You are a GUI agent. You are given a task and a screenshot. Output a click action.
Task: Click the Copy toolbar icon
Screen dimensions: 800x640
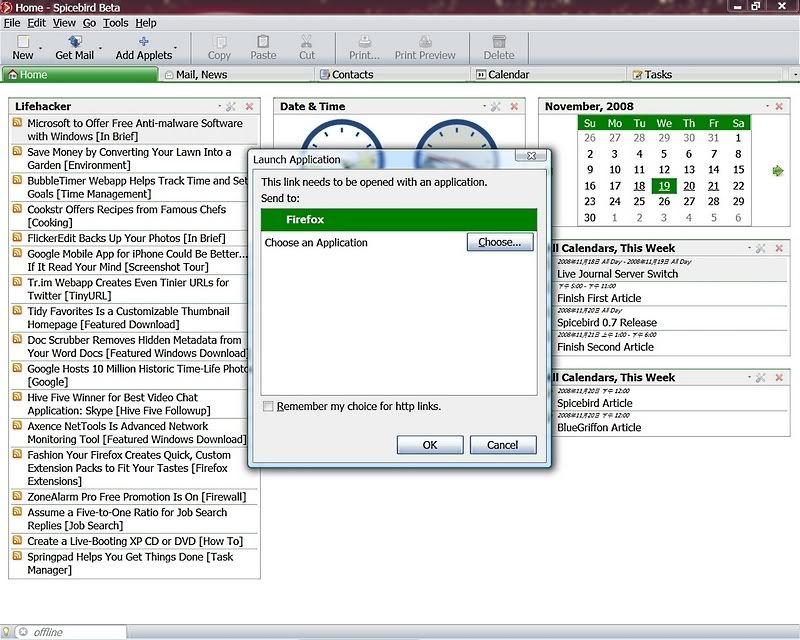[x=219, y=41]
